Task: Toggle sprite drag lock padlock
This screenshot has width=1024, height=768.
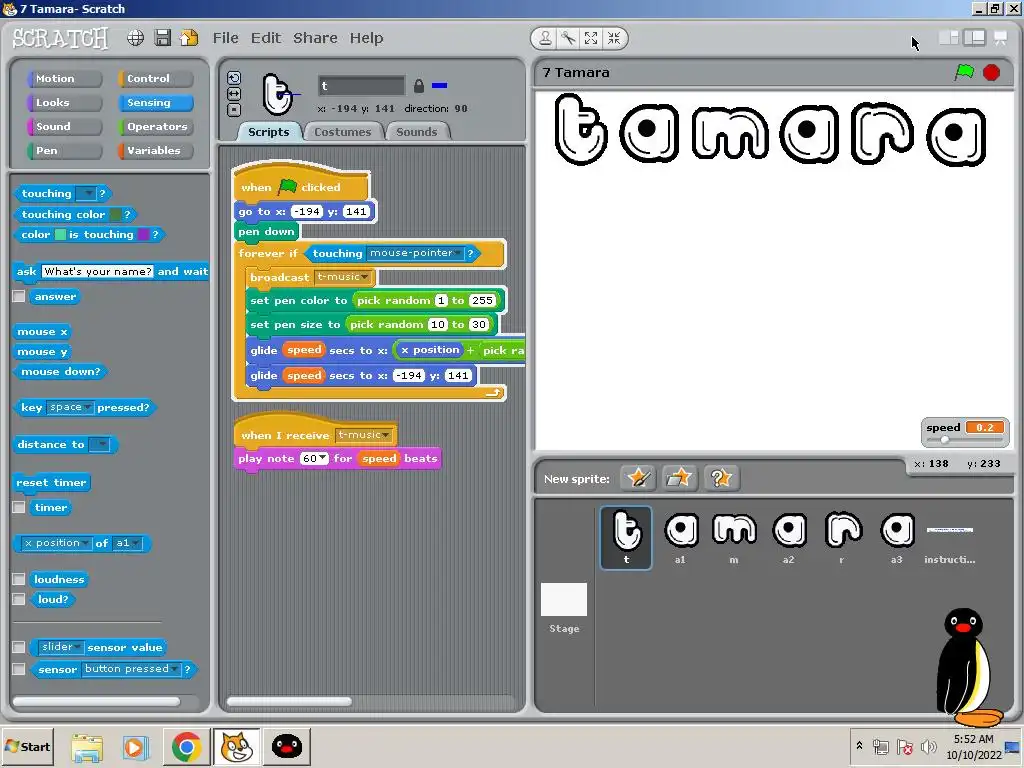Action: point(419,86)
